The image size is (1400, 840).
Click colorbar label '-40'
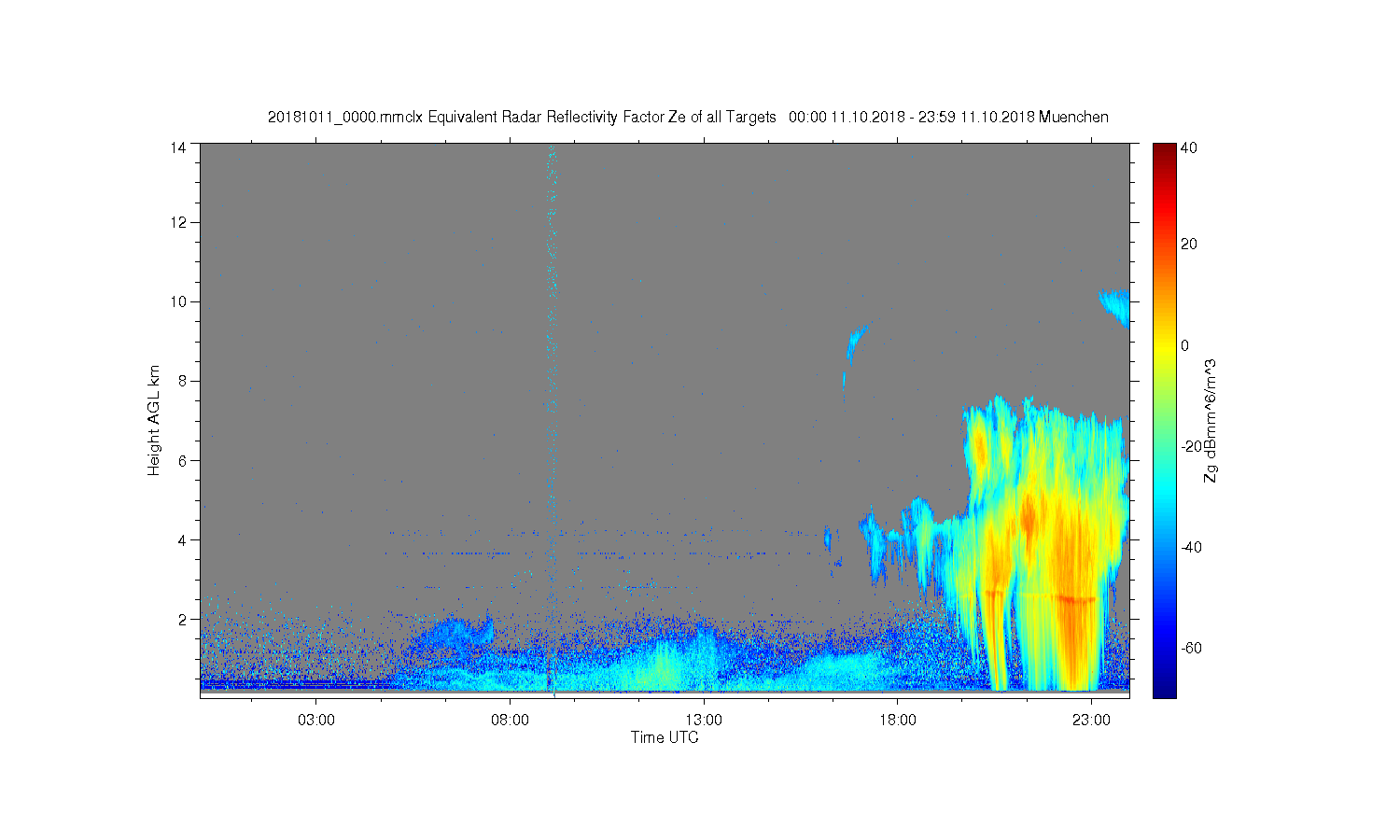(1190, 547)
